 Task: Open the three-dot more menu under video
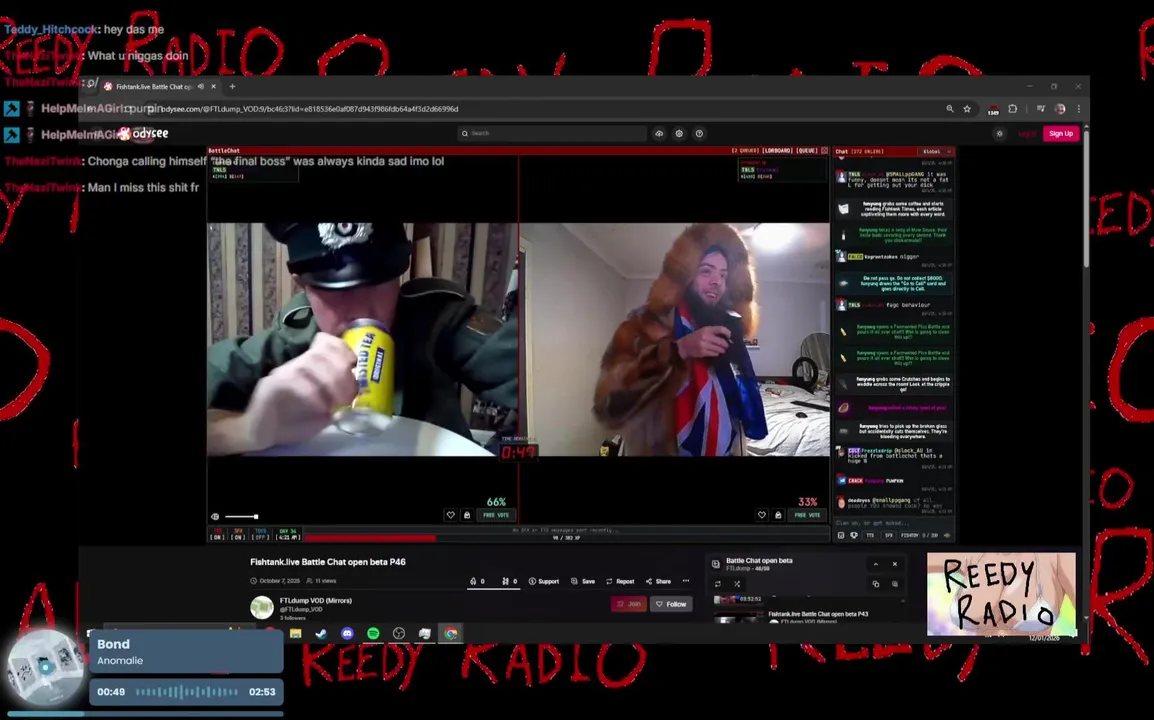pos(686,582)
